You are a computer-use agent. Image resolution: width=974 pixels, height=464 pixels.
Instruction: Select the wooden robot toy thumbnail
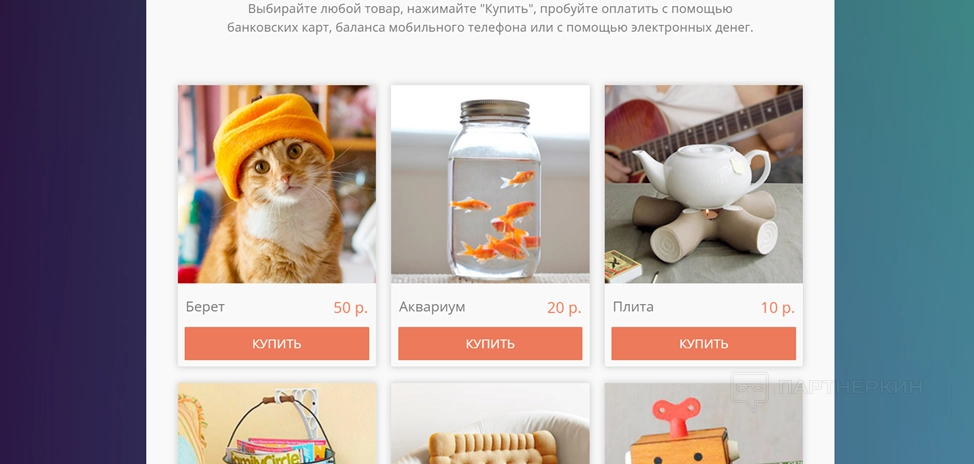click(703, 424)
